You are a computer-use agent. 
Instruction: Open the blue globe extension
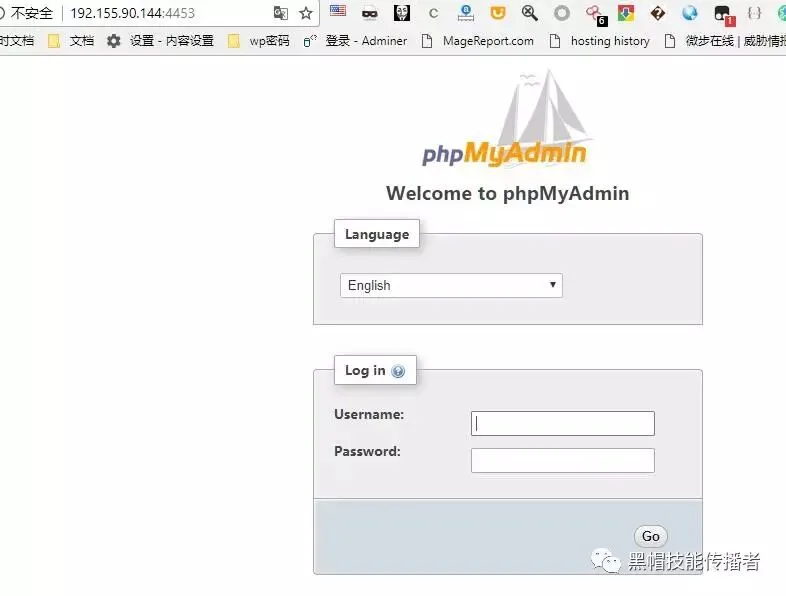(690, 13)
